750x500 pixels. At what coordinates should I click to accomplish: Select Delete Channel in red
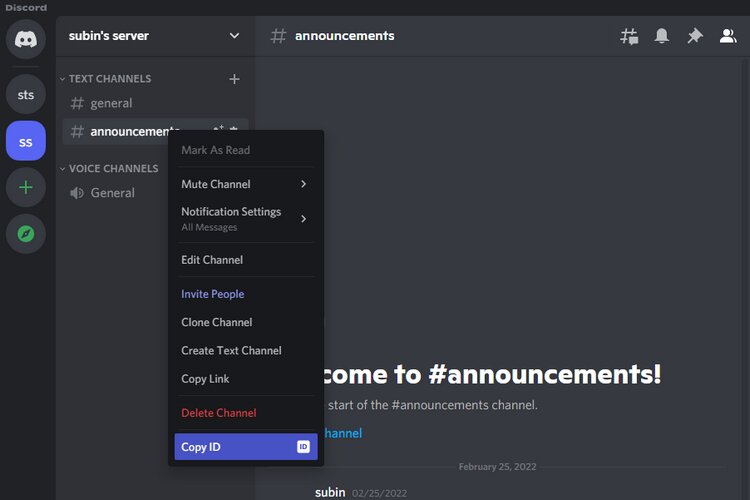point(246,412)
